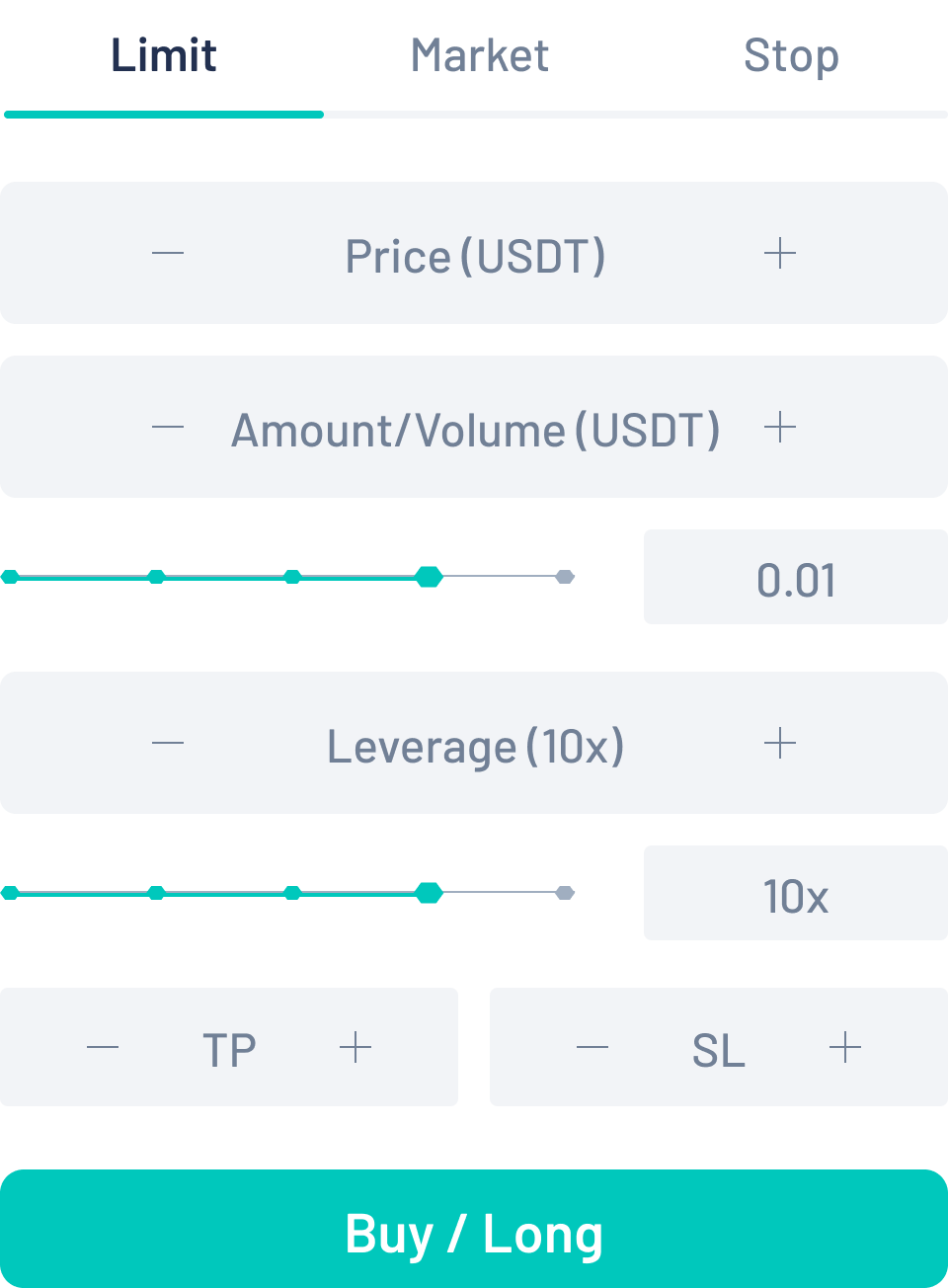Decrease SL value with minus icon
Screen dimensions: 948x1288
pyautogui.click(x=592, y=1047)
